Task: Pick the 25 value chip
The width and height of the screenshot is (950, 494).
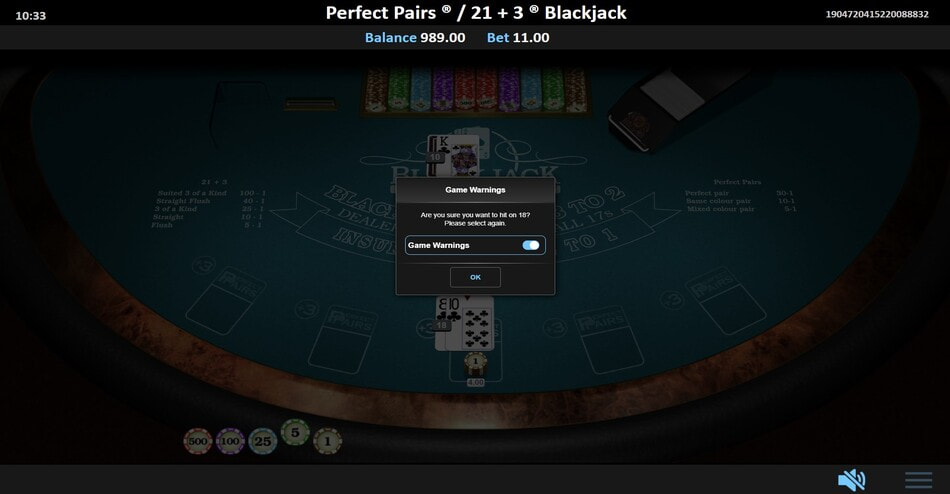Action: tap(262, 441)
